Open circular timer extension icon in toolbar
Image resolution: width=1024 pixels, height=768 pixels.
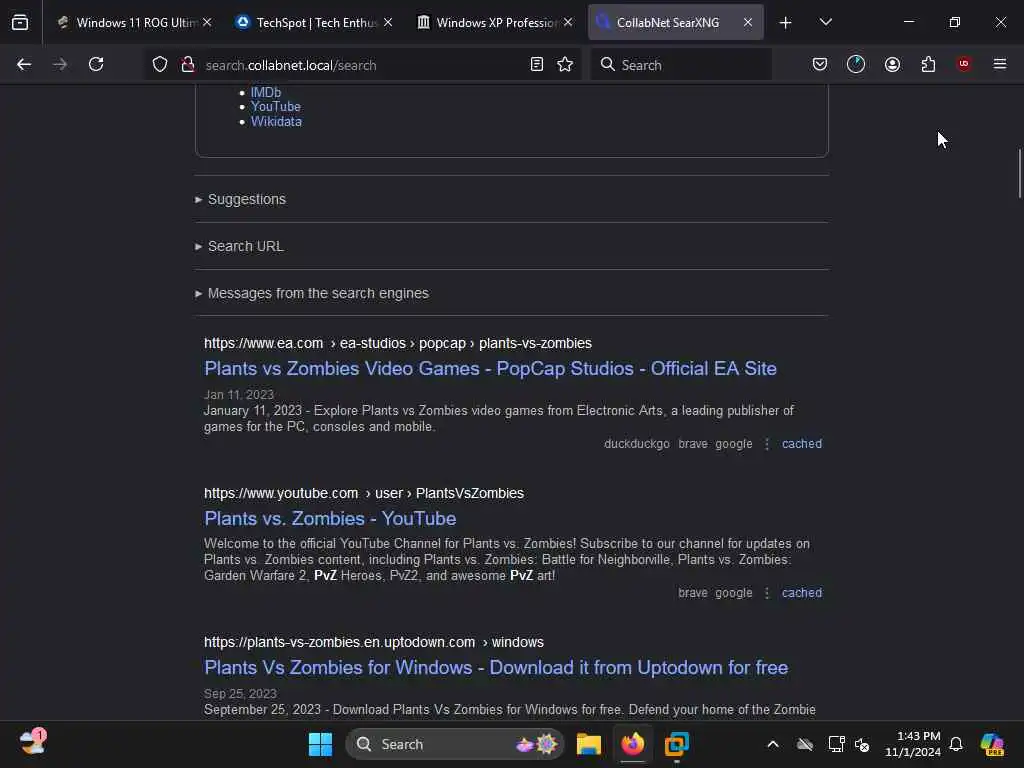point(856,64)
